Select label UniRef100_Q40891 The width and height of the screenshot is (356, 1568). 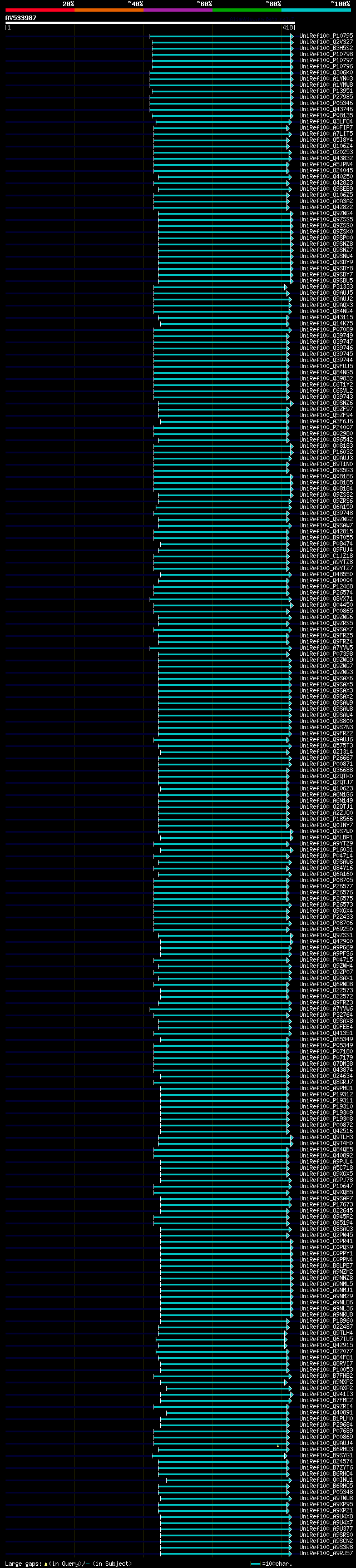coord(325,1412)
